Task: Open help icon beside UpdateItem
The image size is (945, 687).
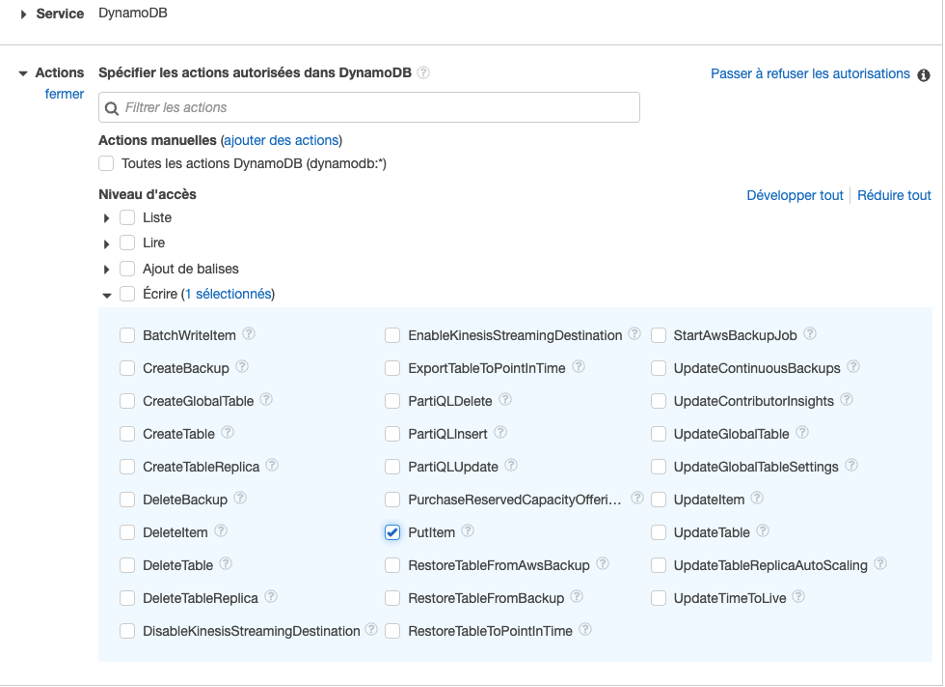Action: click(757, 498)
